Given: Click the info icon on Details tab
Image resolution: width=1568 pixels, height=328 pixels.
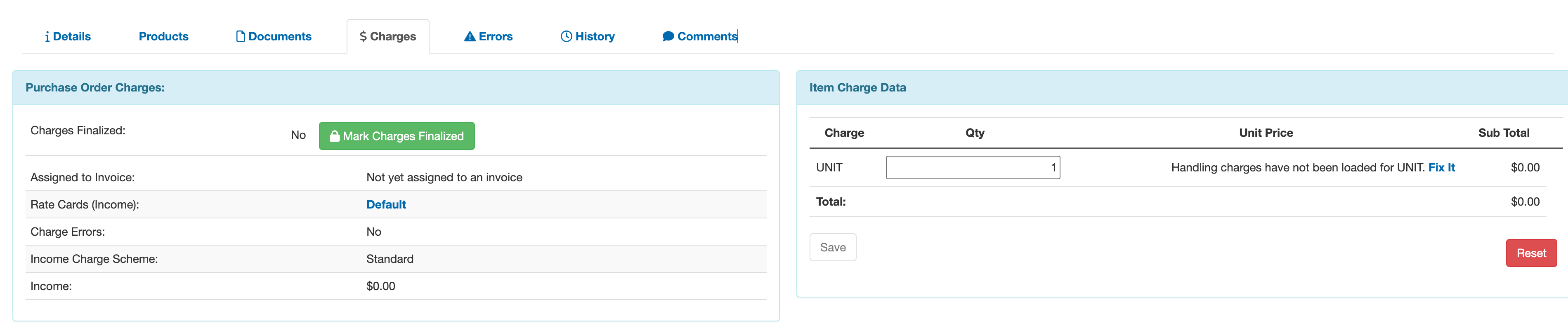Looking at the screenshot, I should coord(47,37).
